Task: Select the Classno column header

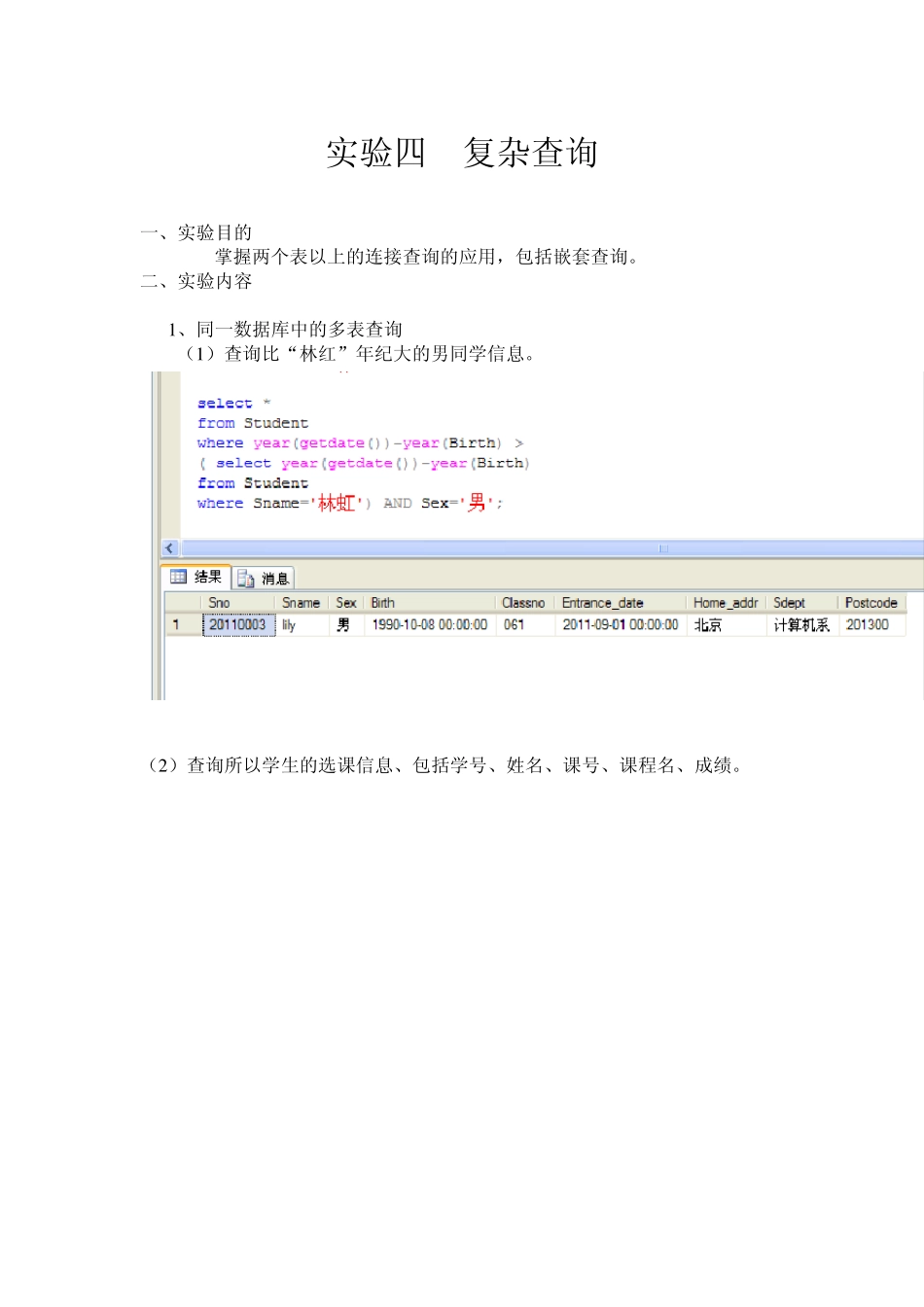Action: click(524, 603)
